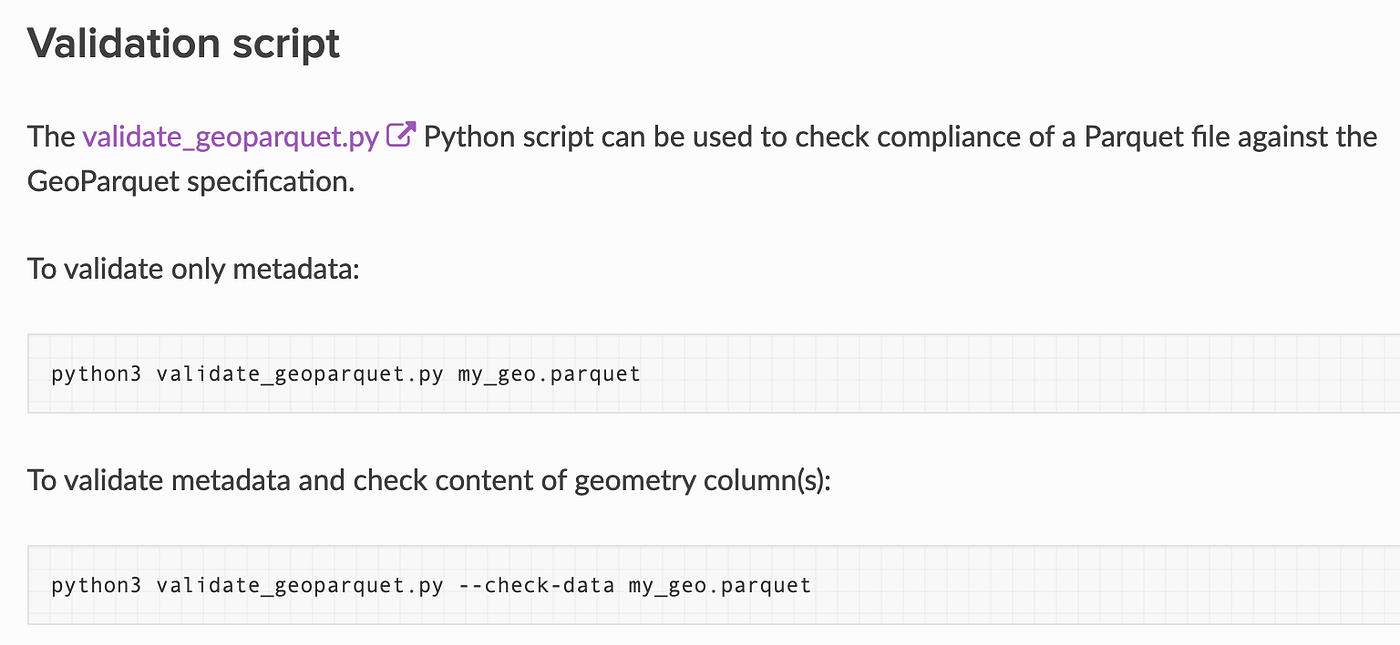The width and height of the screenshot is (1400, 645).
Task: Click the 'To validate only metadata:' line
Action: (192, 270)
